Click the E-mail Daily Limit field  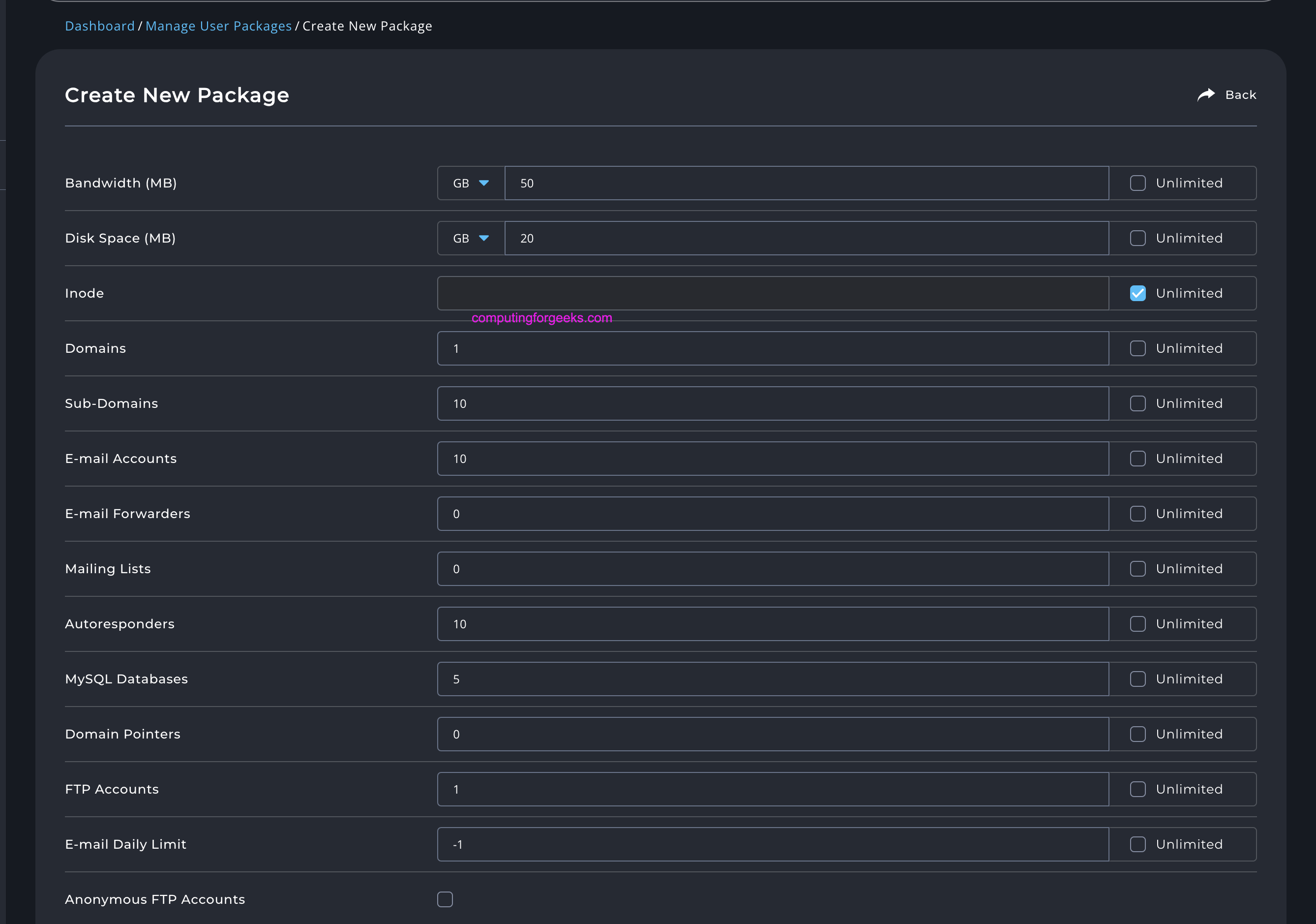(773, 844)
